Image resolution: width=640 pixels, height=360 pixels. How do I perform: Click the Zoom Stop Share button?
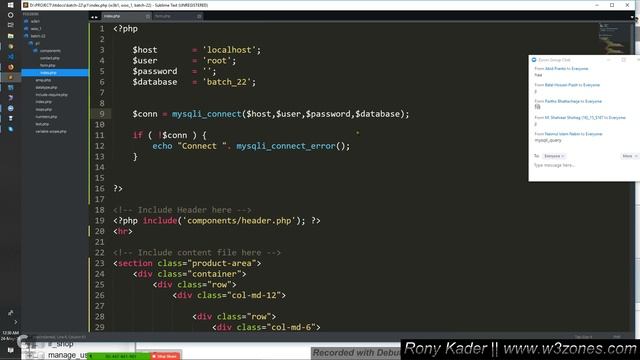[165, 356]
